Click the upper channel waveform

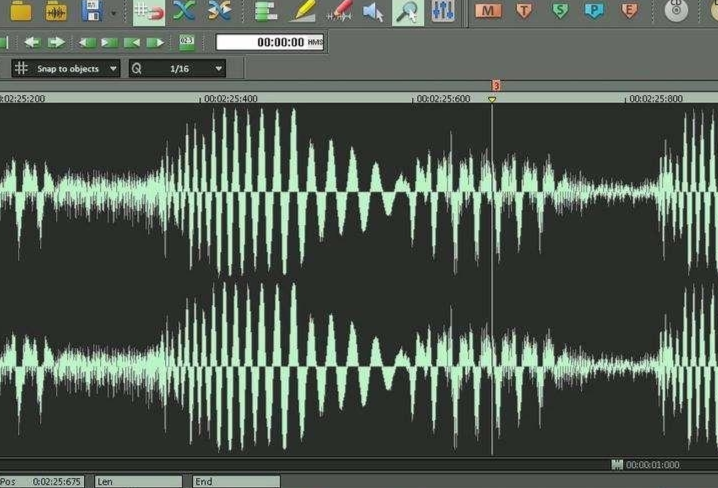[359, 191]
